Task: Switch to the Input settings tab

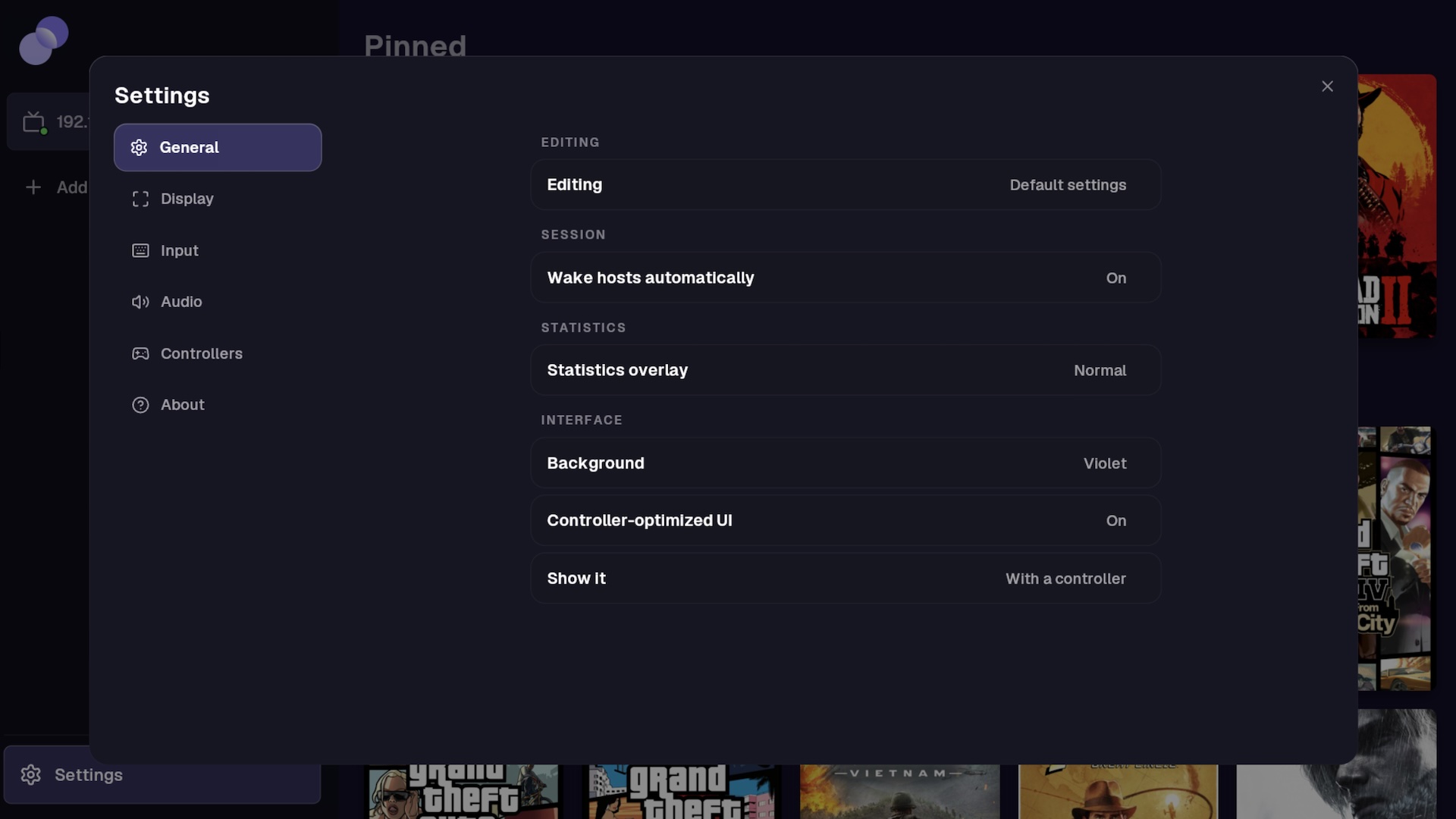Action: click(x=218, y=250)
